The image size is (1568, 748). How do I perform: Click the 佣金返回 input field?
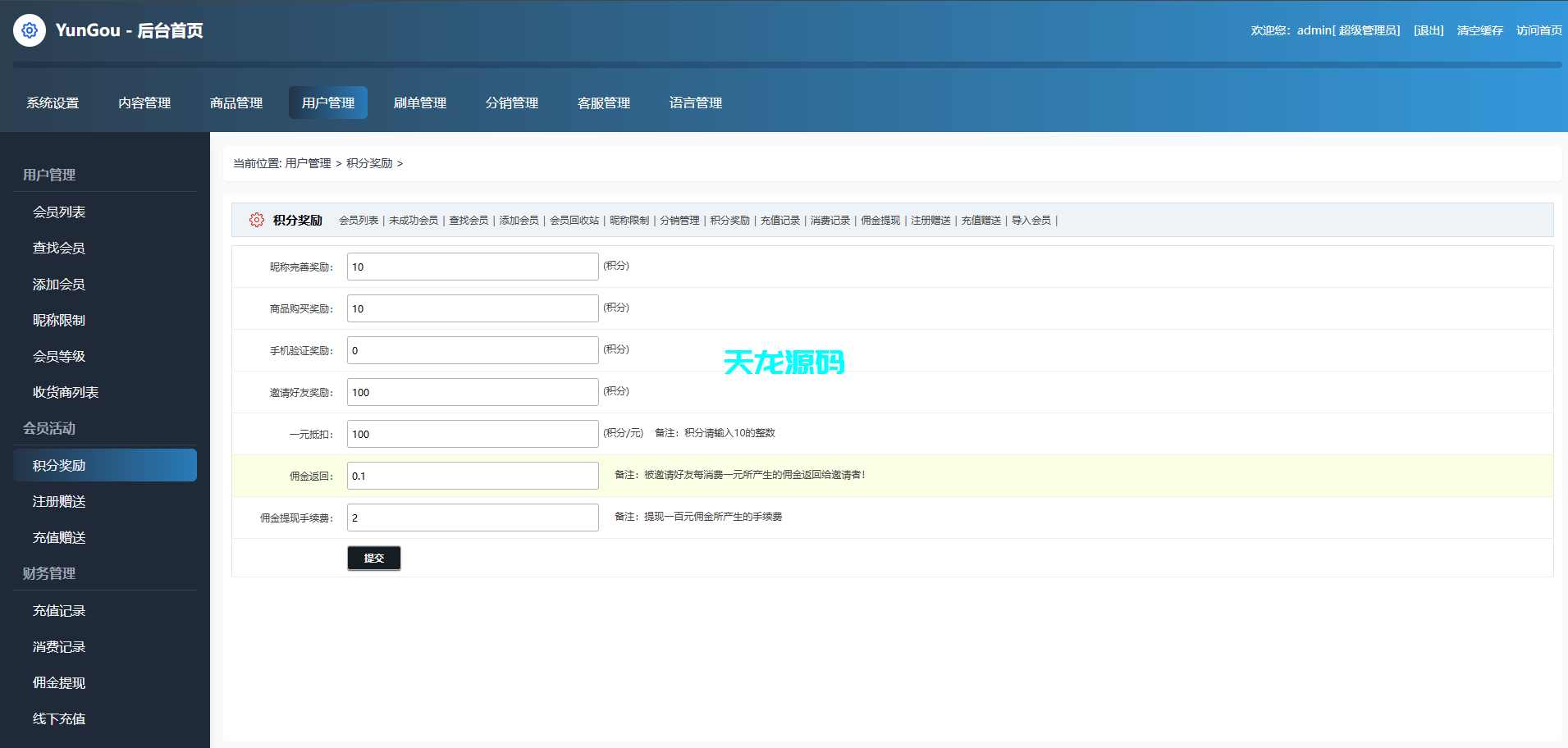472,476
